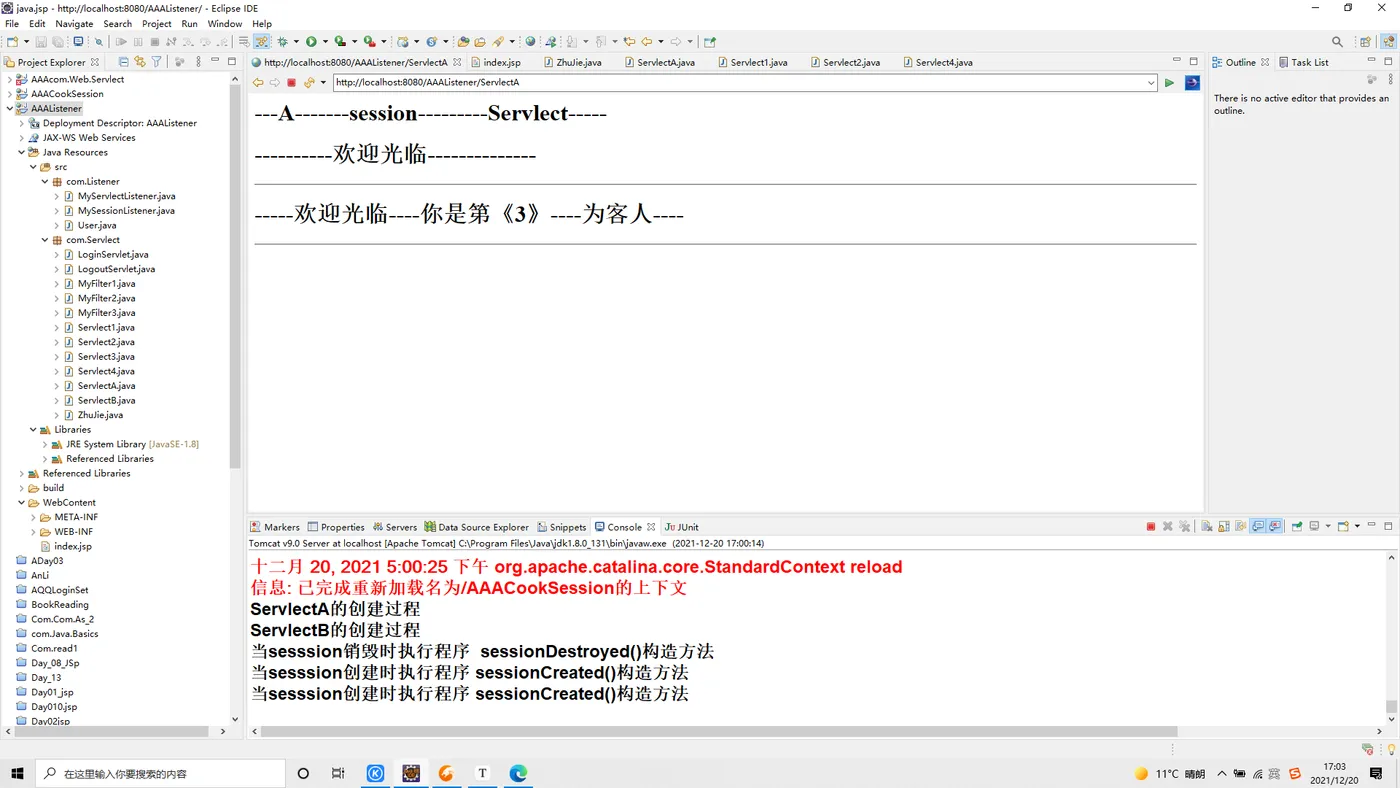Select MySessionListener.java in Project Explorer
Screen dimensions: 1400x788
[126, 211]
